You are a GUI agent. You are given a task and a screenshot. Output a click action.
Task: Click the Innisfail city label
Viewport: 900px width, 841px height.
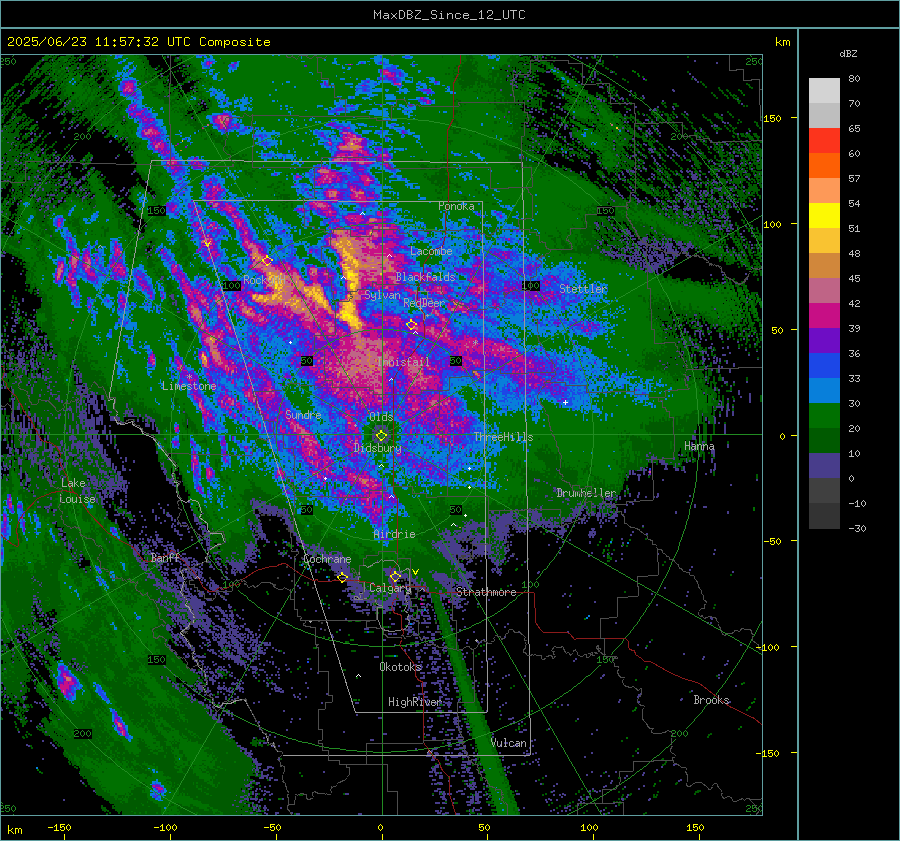coord(404,362)
